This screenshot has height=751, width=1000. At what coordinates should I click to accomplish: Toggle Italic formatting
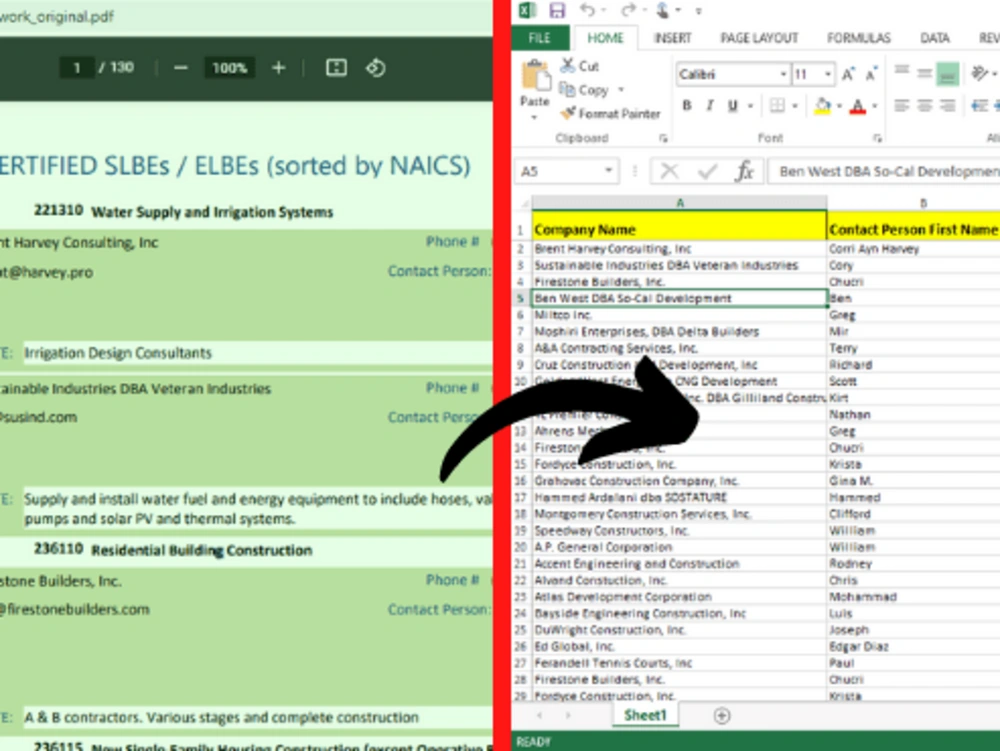tap(710, 106)
